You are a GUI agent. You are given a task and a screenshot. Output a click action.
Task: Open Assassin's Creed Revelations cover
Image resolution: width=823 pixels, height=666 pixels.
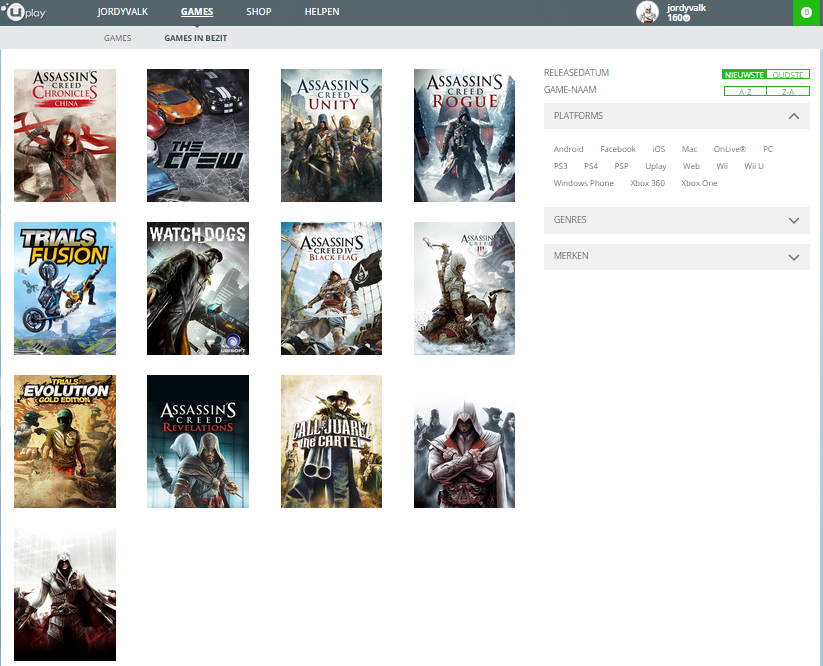pos(198,441)
